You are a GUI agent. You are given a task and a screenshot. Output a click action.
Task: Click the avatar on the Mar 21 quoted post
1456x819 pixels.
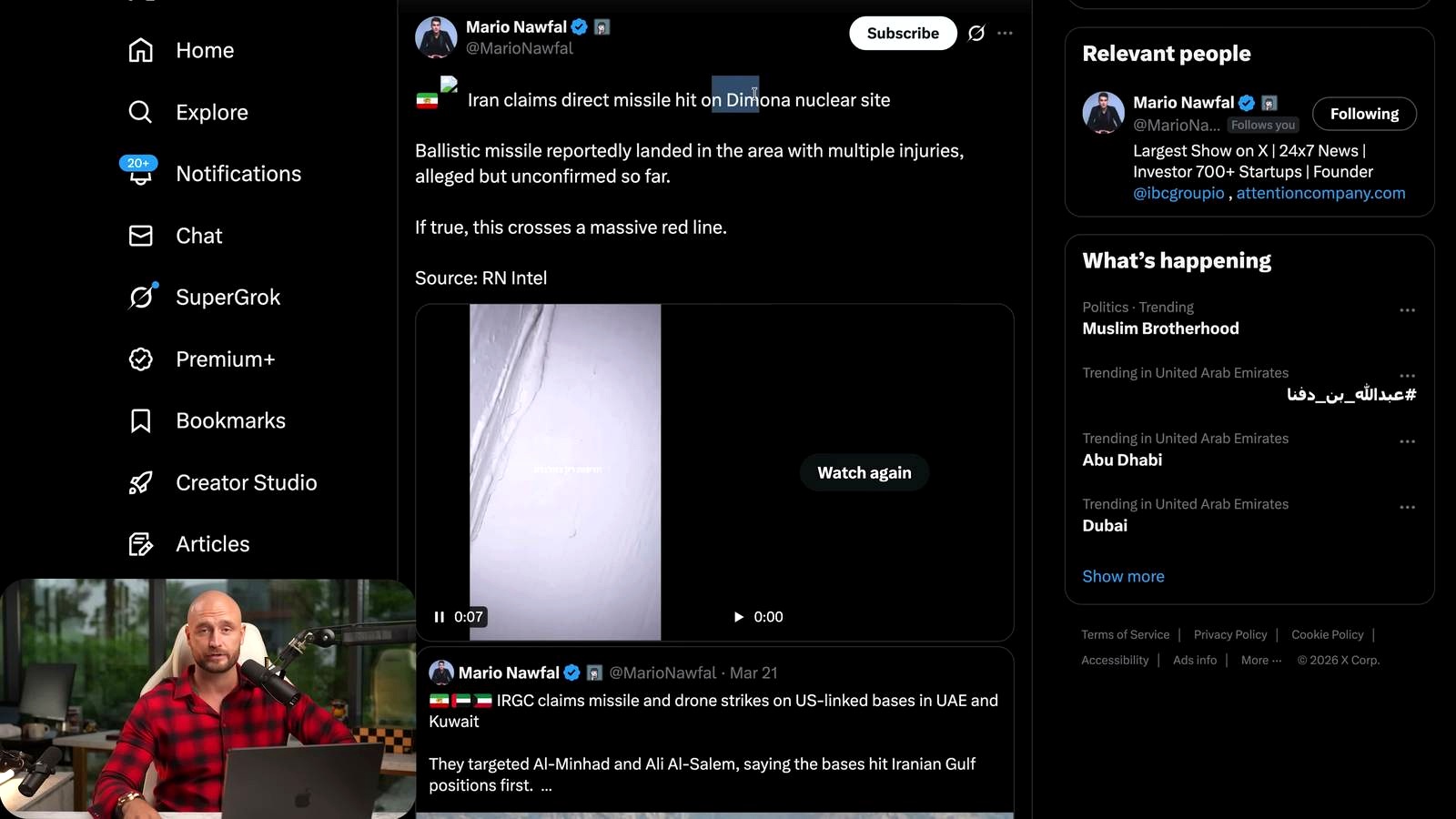pyautogui.click(x=441, y=672)
